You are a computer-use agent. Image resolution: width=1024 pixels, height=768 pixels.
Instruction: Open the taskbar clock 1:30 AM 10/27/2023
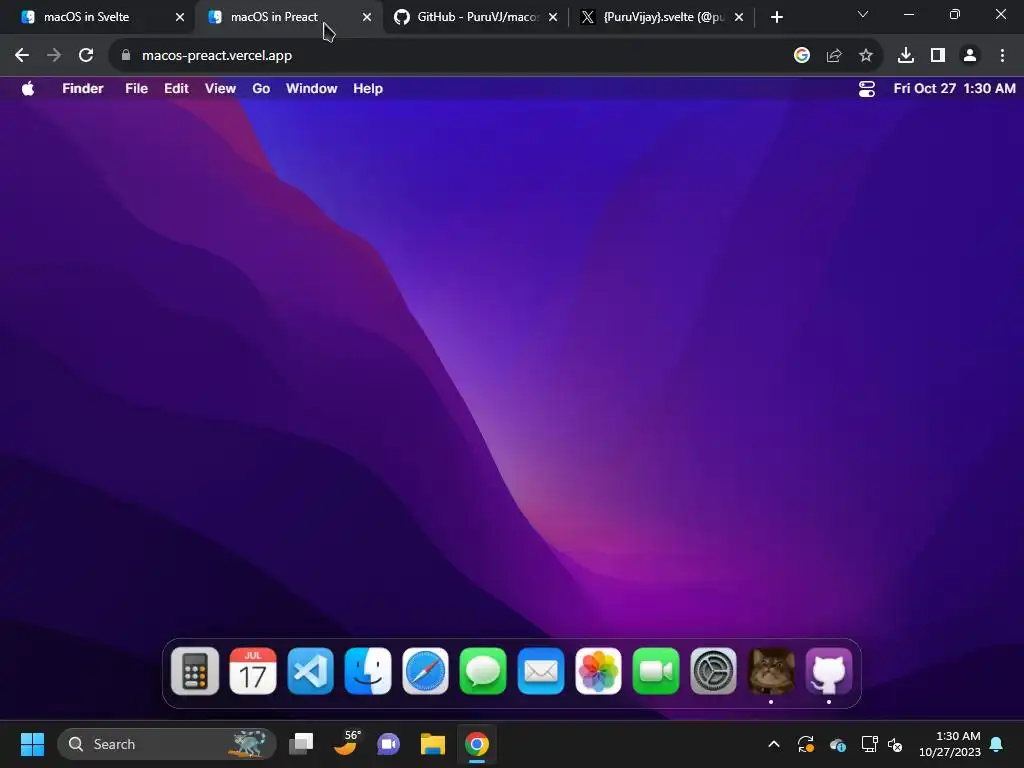click(x=950, y=744)
